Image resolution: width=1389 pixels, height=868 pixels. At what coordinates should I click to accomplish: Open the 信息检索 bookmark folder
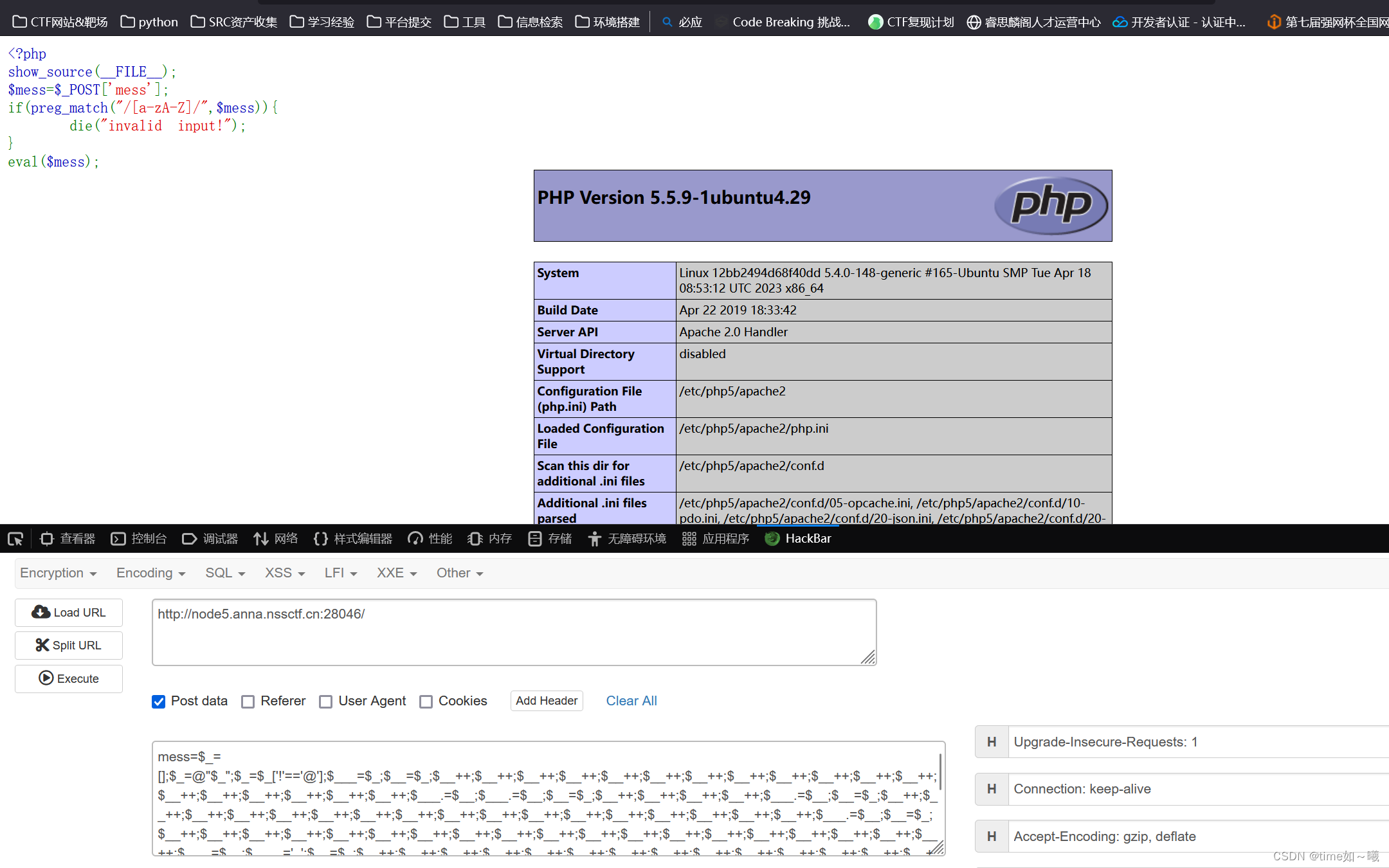coord(531,22)
